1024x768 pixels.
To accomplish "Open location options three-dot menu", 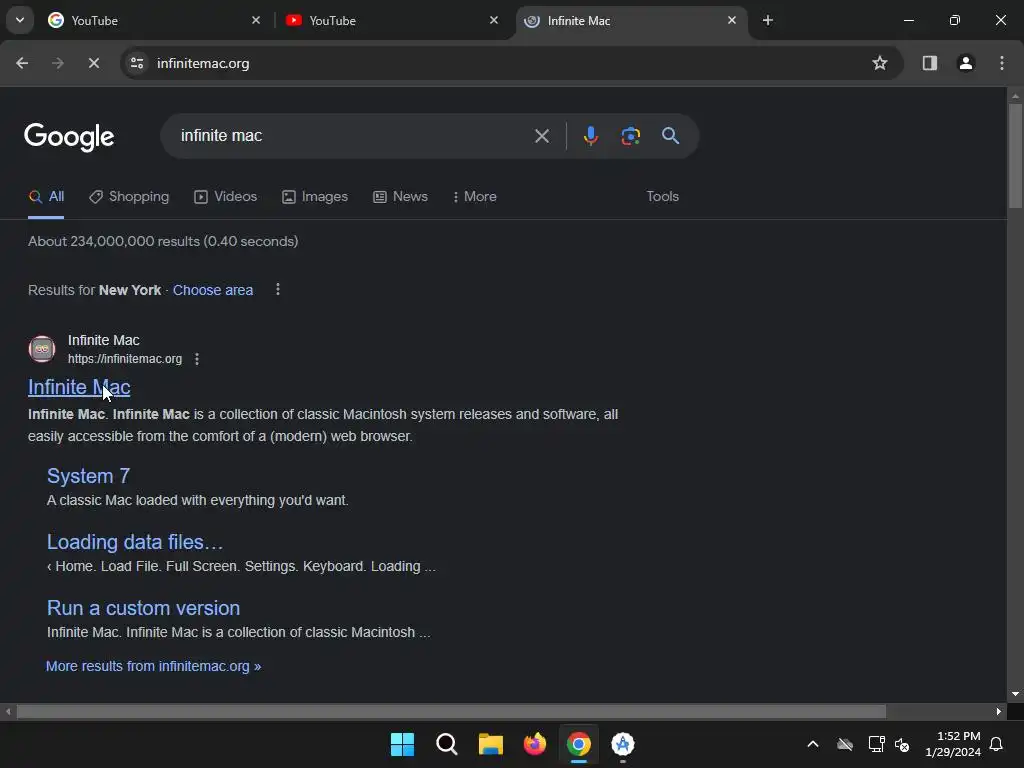I will tap(278, 289).
